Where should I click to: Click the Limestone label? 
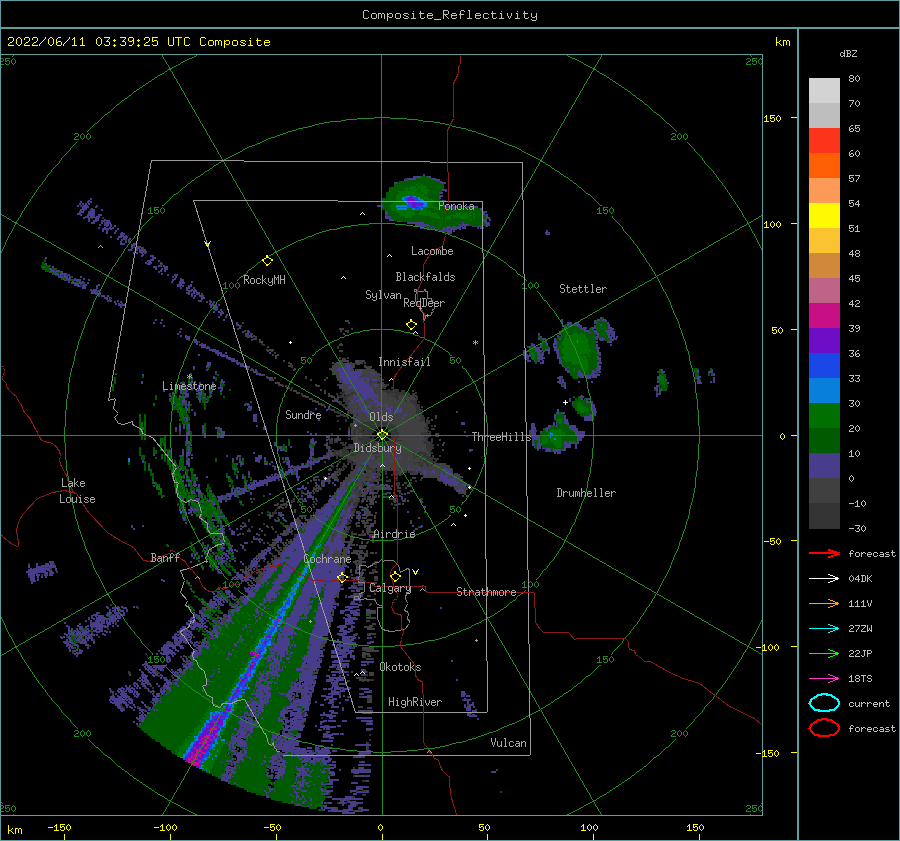click(189, 386)
